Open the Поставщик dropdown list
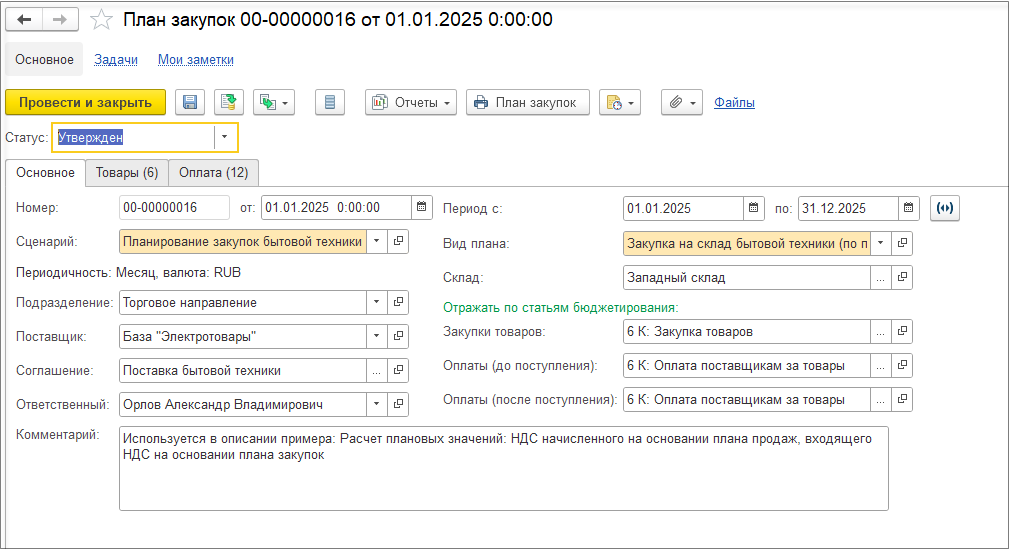 376,336
